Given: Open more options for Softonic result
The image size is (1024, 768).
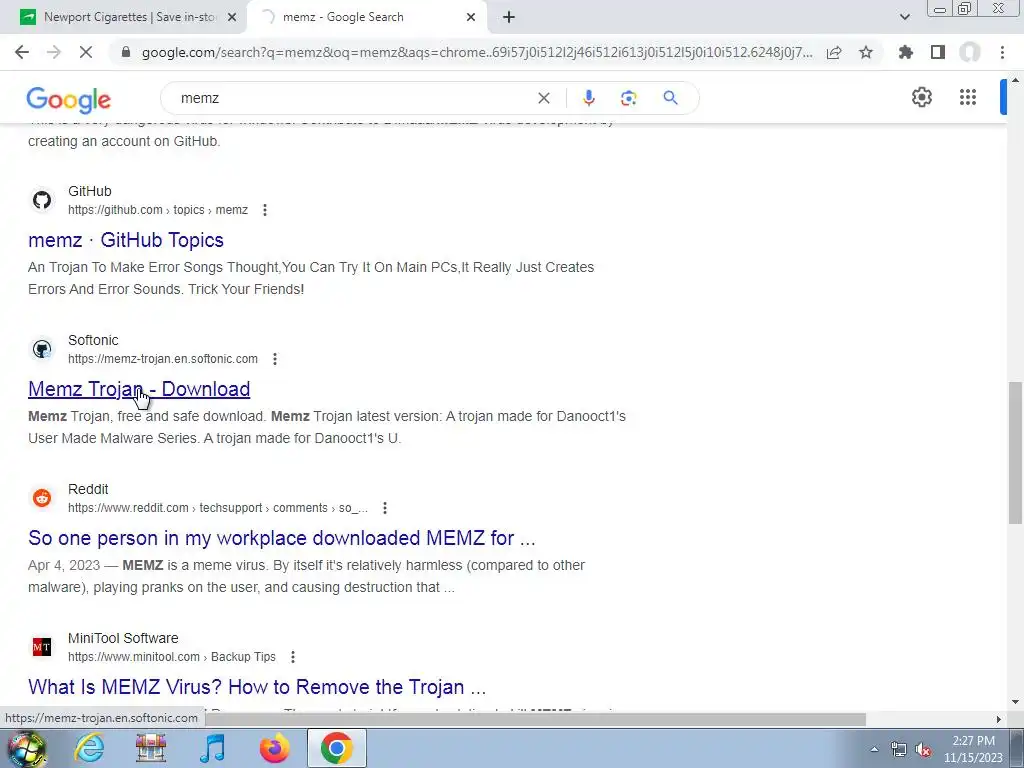Looking at the screenshot, I should tap(275, 359).
